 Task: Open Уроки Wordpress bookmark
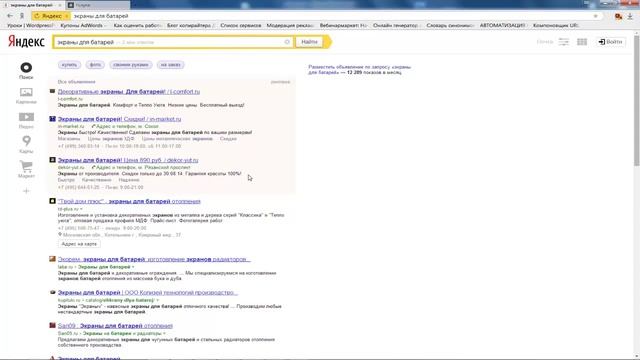[x=30, y=25]
